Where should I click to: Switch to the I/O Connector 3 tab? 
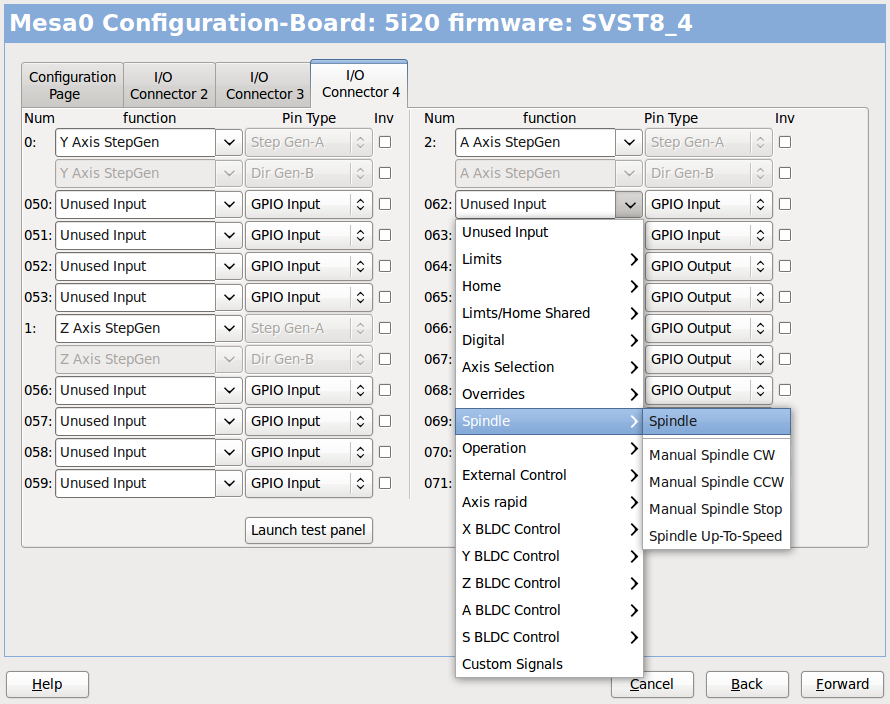pyautogui.click(x=263, y=84)
